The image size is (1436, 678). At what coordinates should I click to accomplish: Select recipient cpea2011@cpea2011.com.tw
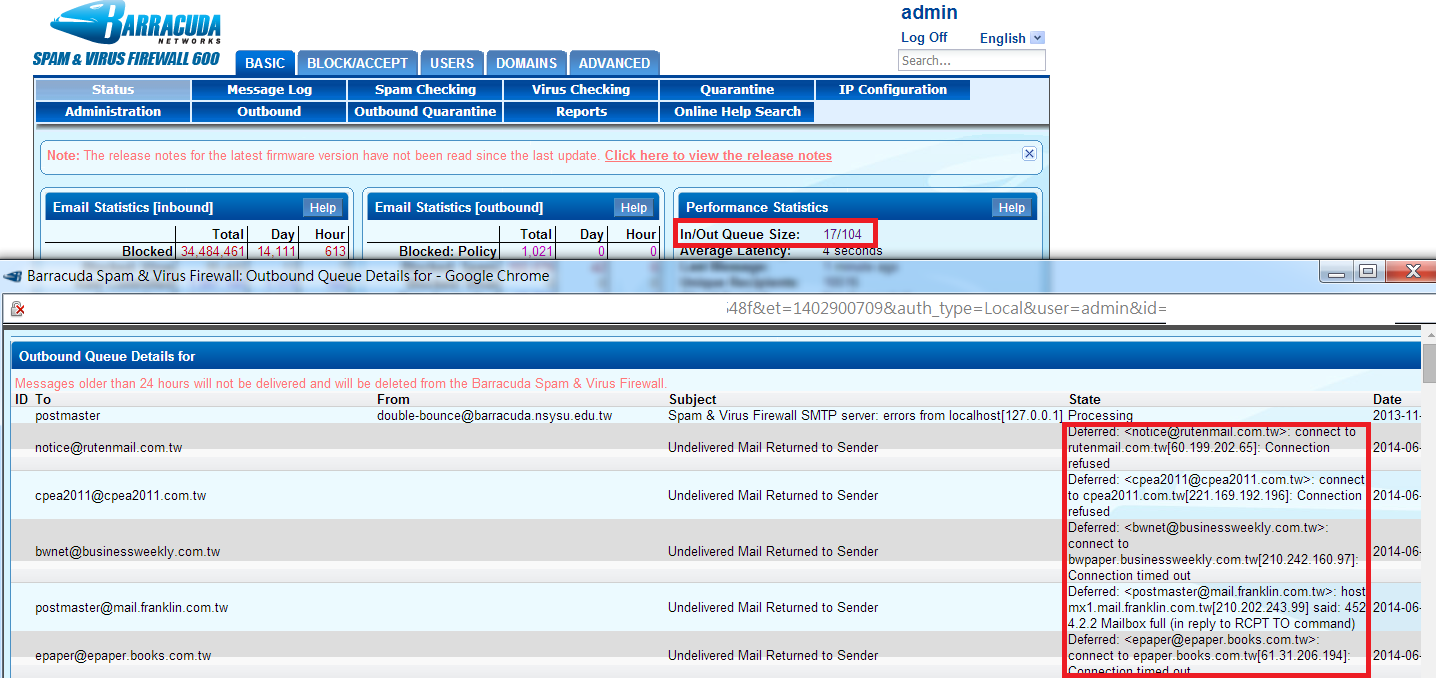click(119, 495)
